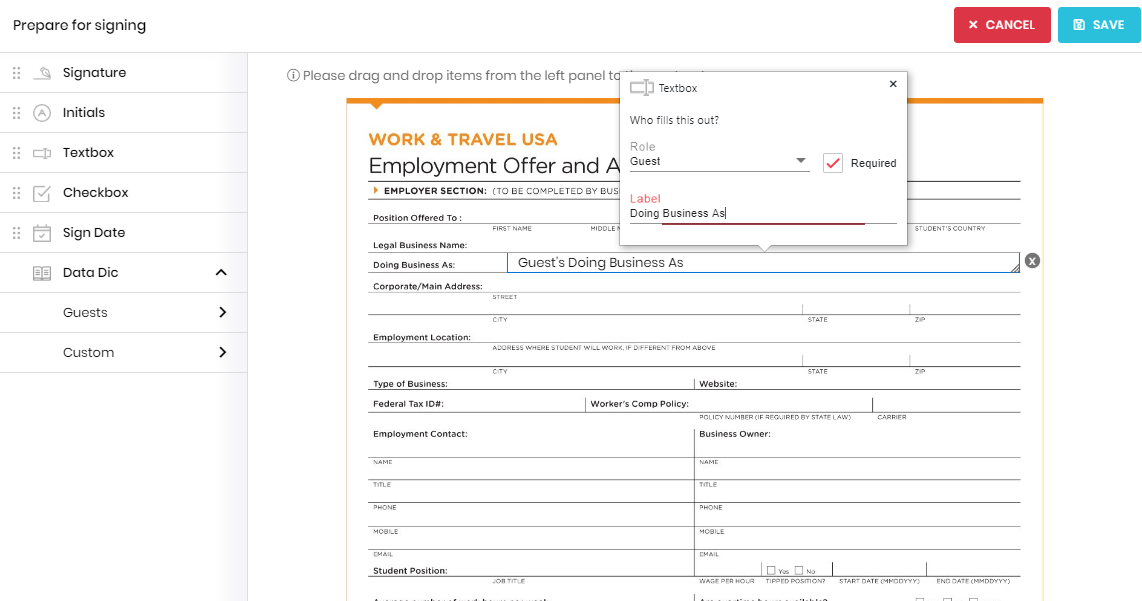Tick the No tipped position checkbox
1142x601 pixels.
point(799,570)
